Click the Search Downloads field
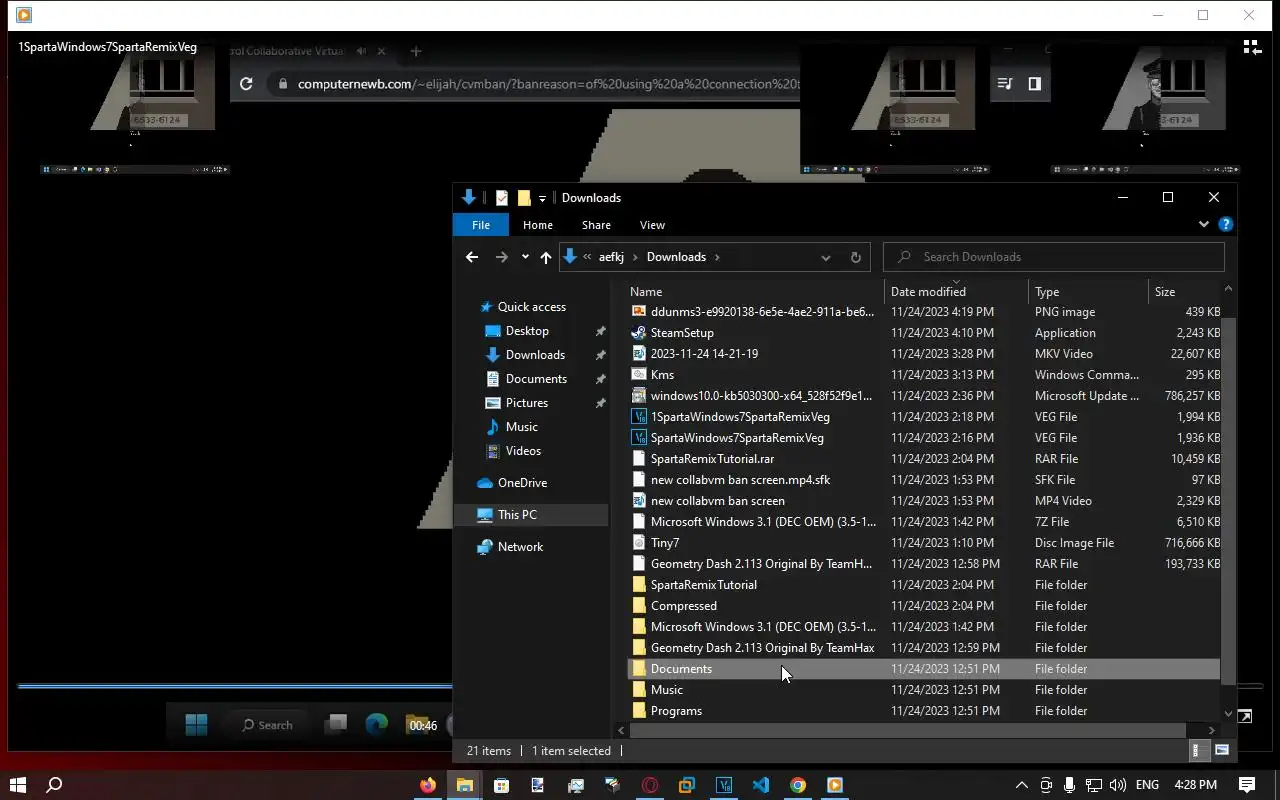The width and height of the screenshot is (1280, 800). 1054,257
